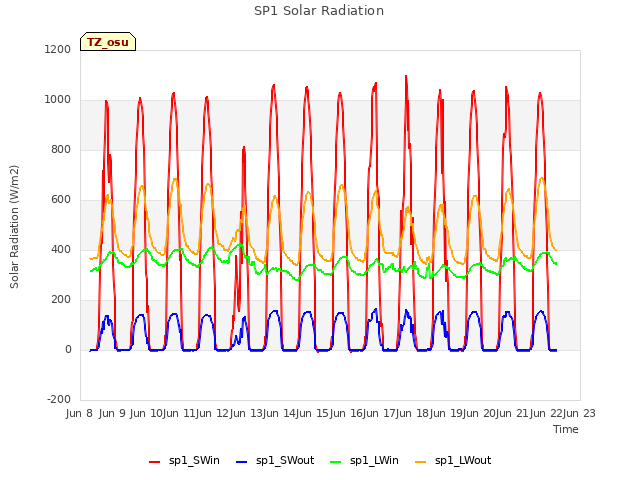Click orange sp1_LWout legend color marker

tap(420, 462)
